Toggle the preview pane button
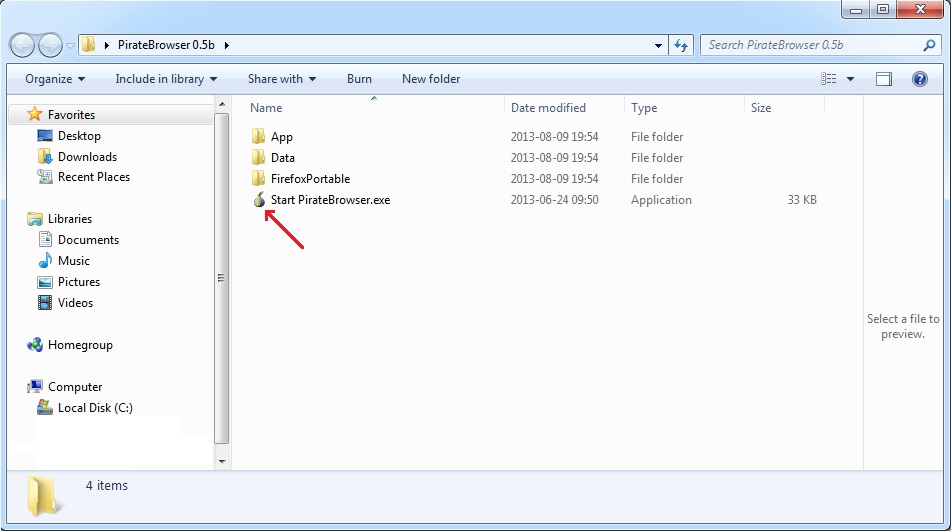951x531 pixels. click(x=884, y=79)
